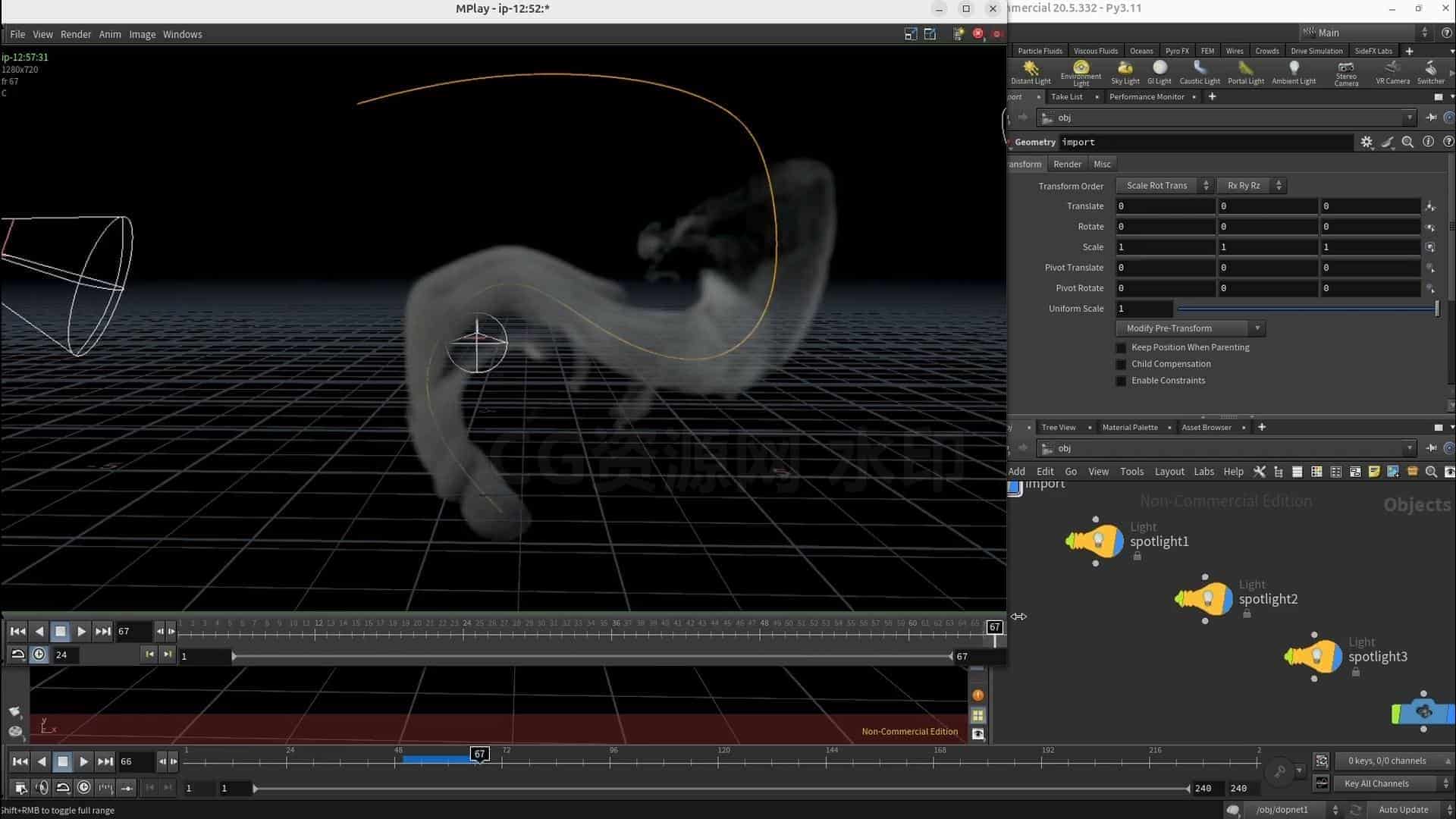Select the spotlight3 light node
The height and width of the screenshot is (819, 1456).
(x=1313, y=657)
